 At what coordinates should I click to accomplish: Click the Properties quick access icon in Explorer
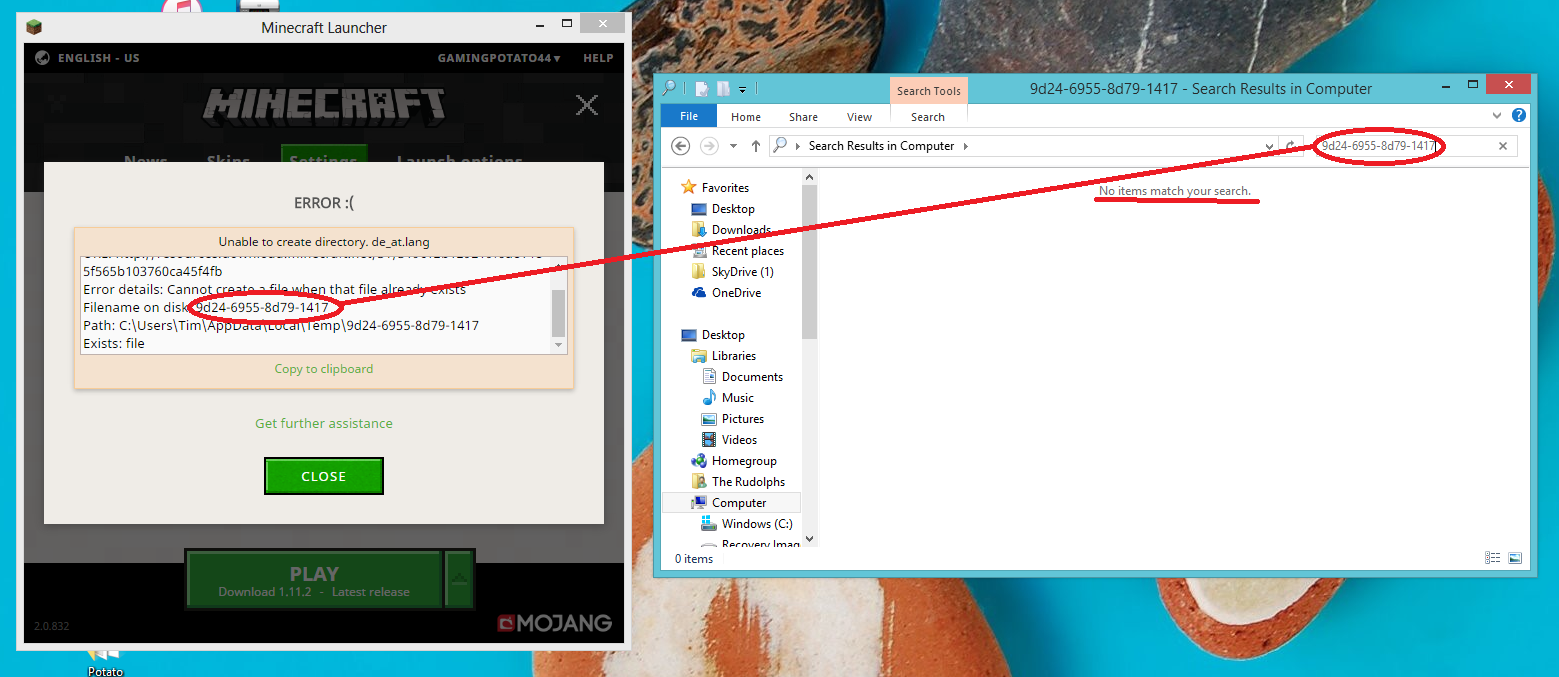tap(702, 89)
